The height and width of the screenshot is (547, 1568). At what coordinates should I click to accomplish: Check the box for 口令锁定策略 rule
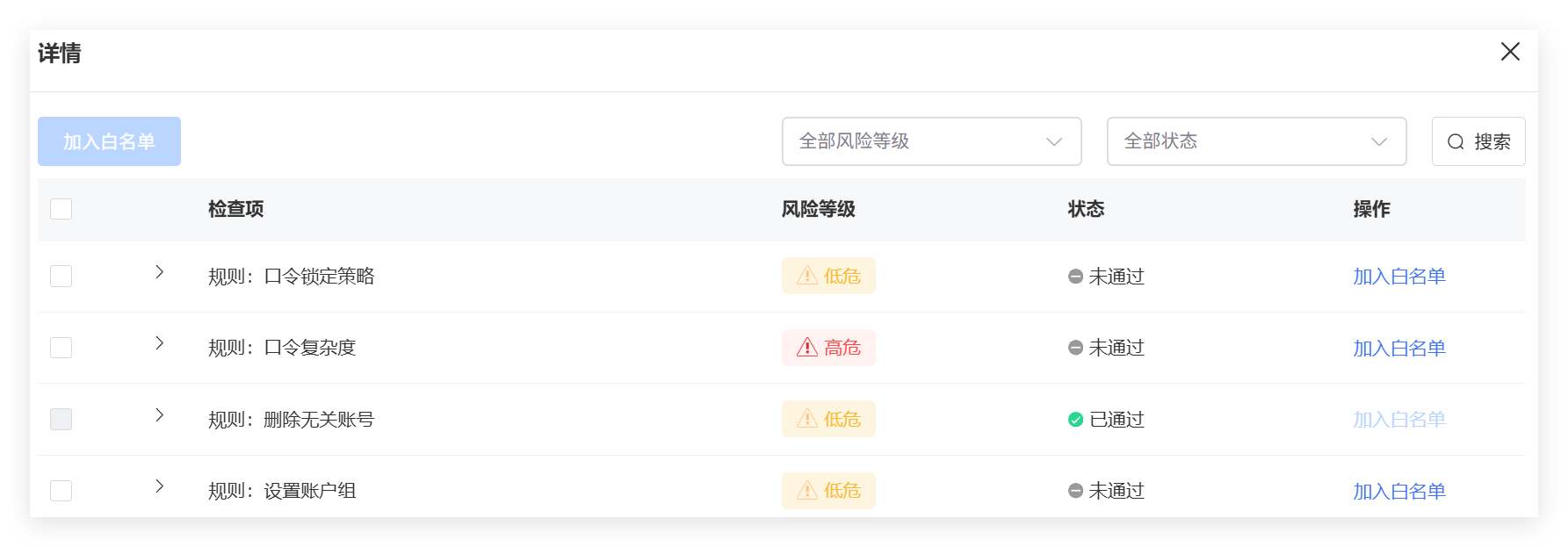[61, 277]
